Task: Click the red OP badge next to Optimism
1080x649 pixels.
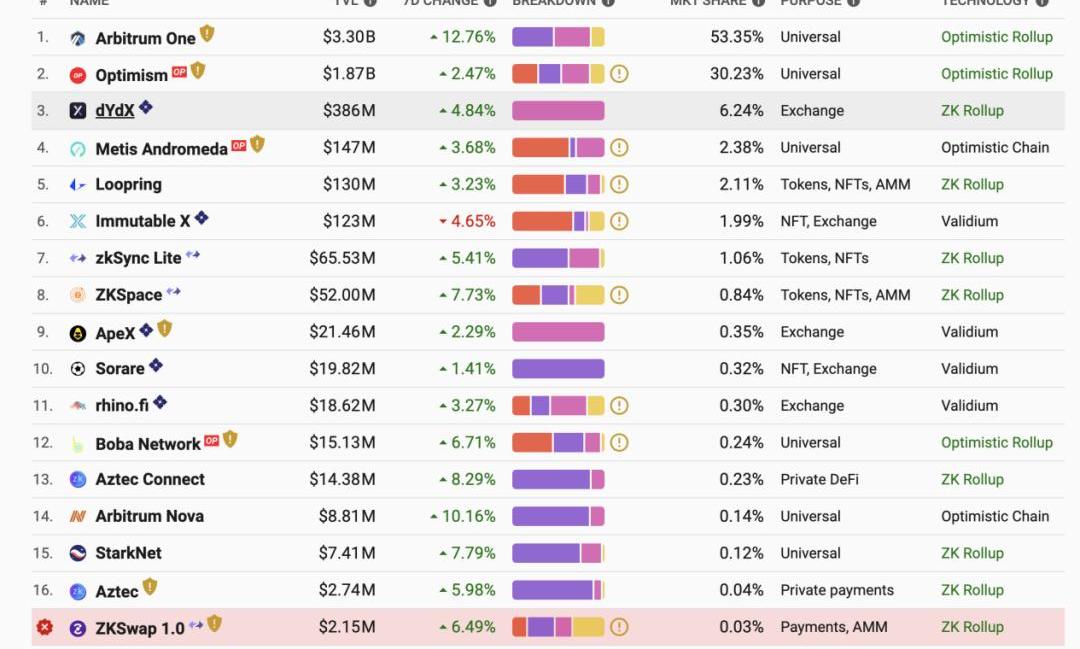Action: coord(179,72)
